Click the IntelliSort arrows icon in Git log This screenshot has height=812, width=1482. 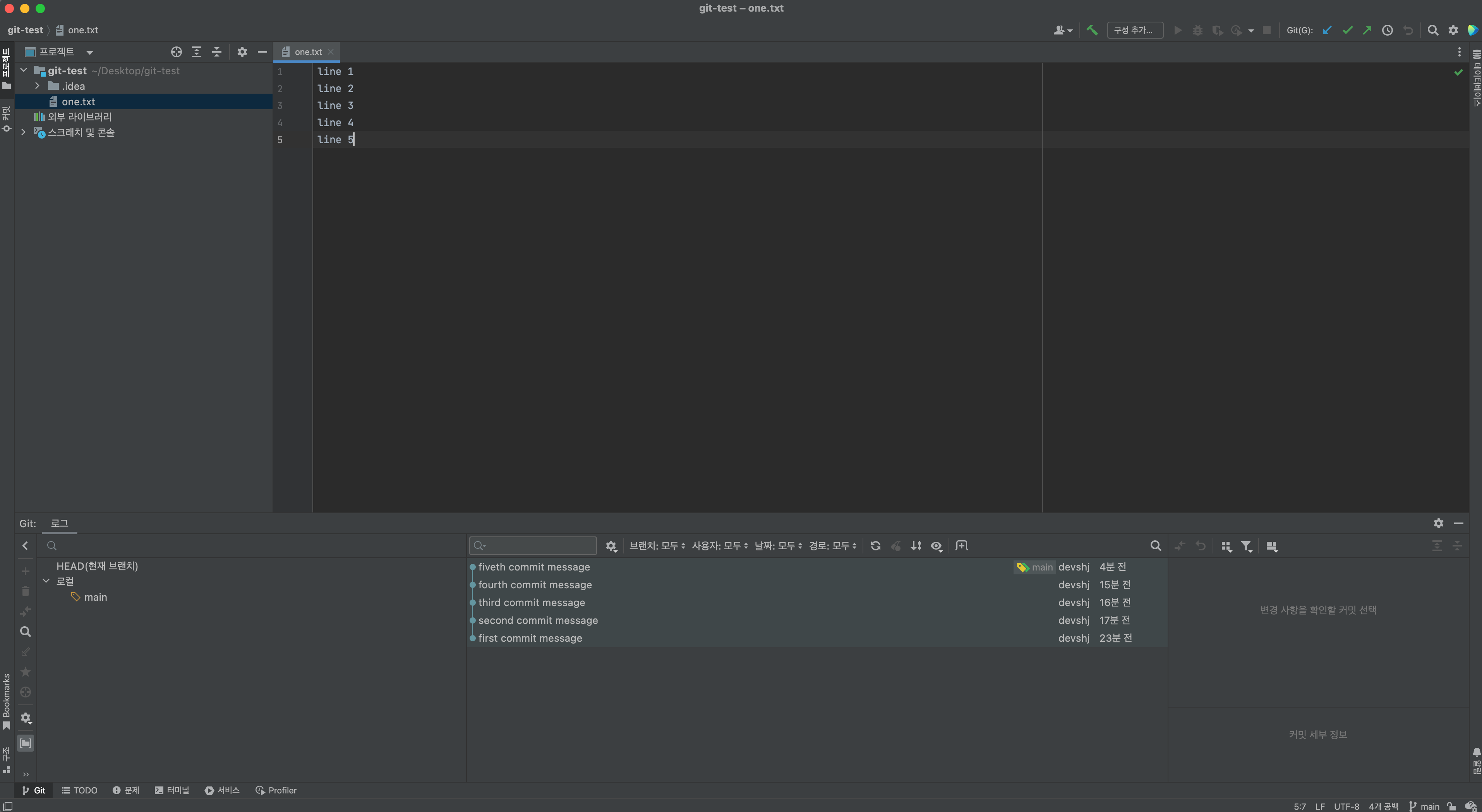[916, 546]
